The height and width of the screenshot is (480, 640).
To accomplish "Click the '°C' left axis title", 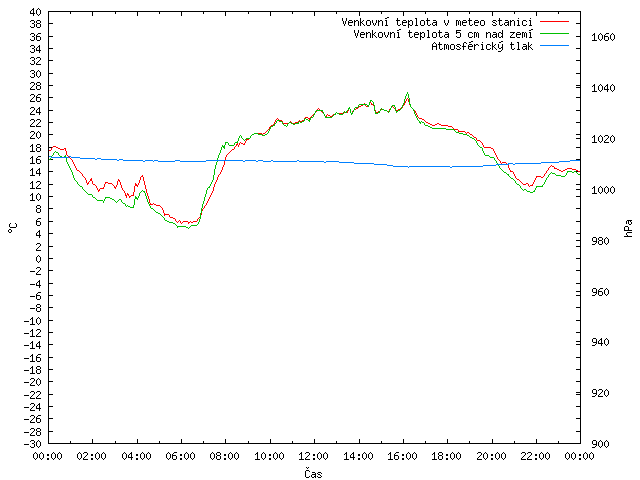I will pos(13,228).
